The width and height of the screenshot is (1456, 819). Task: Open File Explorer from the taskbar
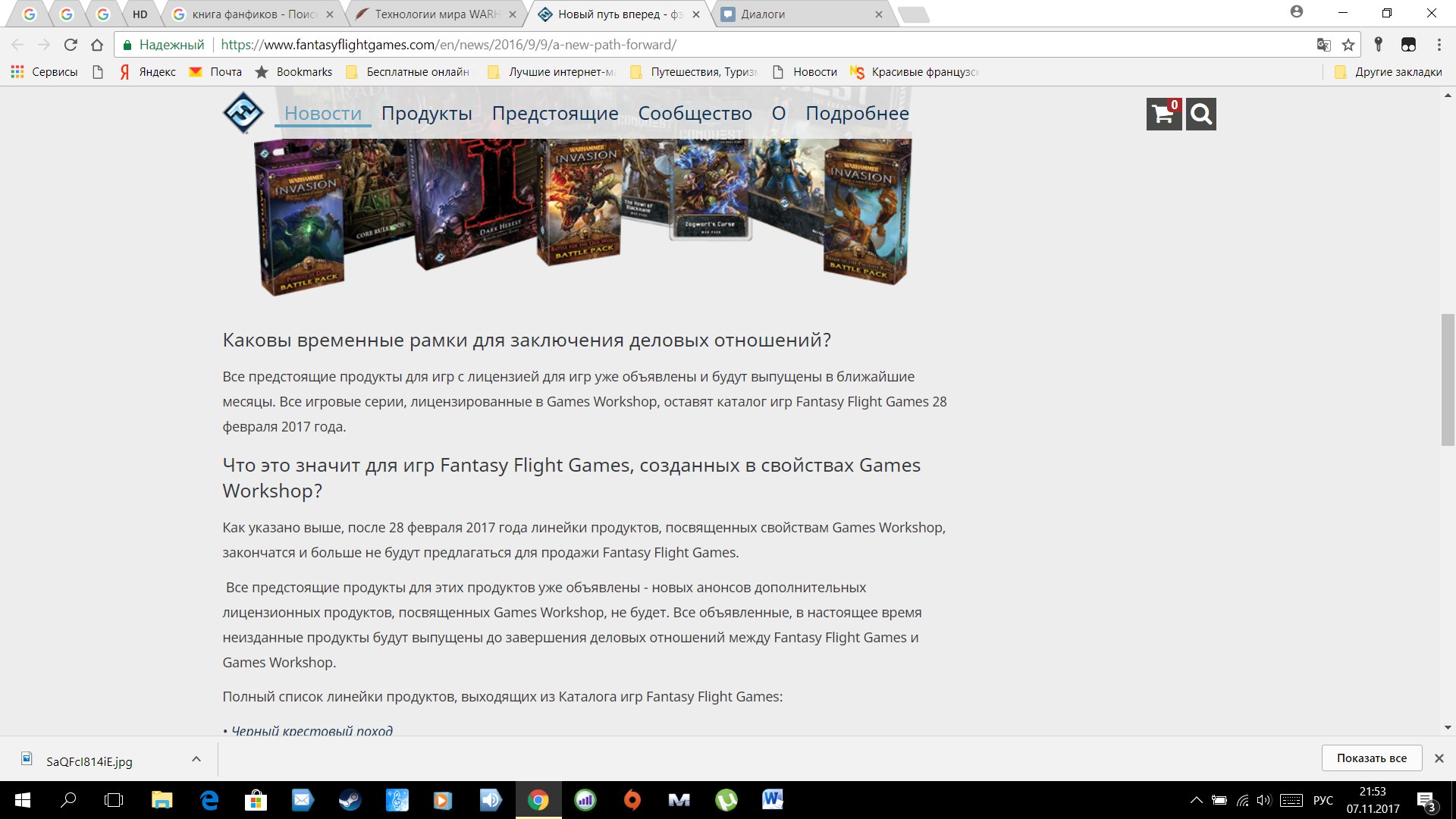point(162,800)
